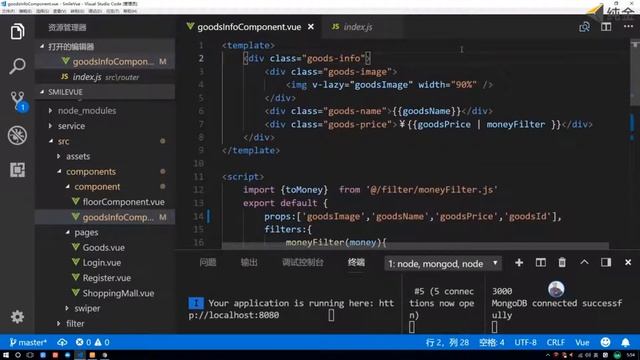This screenshot has width=640, height=360.
Task: Open the Debug Console panel tab
Action: pyautogui.click(x=302, y=262)
